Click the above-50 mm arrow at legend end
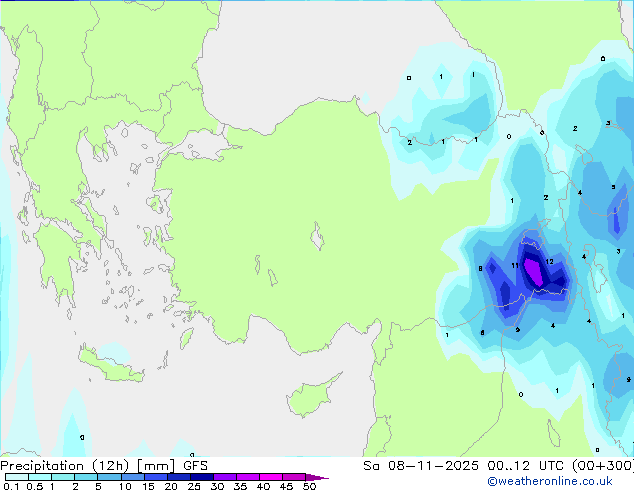Viewport: 634px width, 490px height. pyautogui.click(x=317, y=477)
